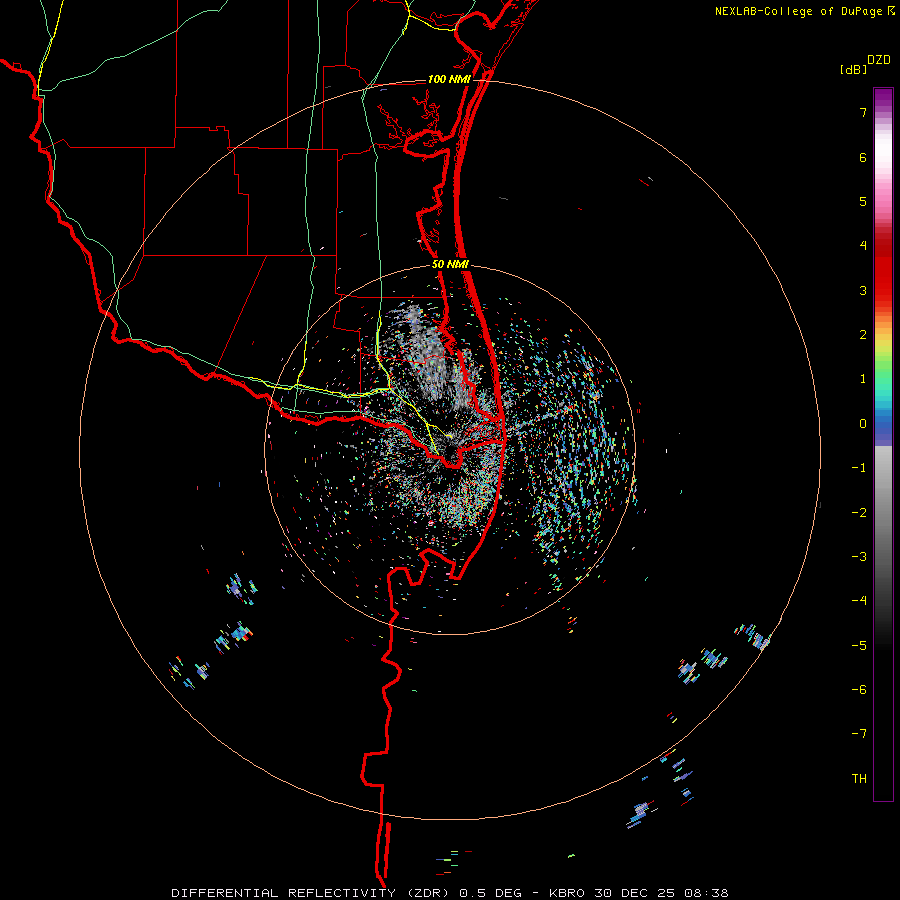The height and width of the screenshot is (900, 900).
Task: Click the -6 value on color scale
Action: (859, 690)
